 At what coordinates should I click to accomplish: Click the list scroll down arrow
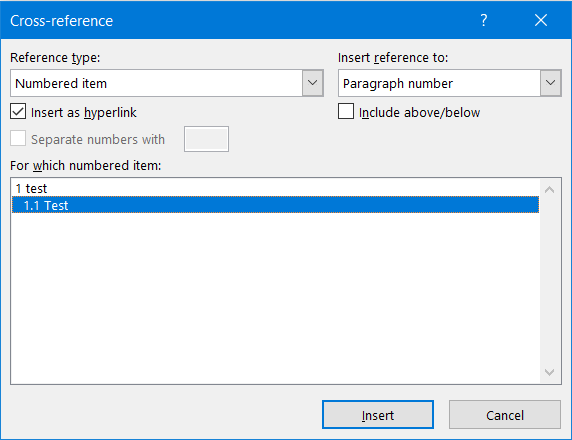(x=550, y=372)
